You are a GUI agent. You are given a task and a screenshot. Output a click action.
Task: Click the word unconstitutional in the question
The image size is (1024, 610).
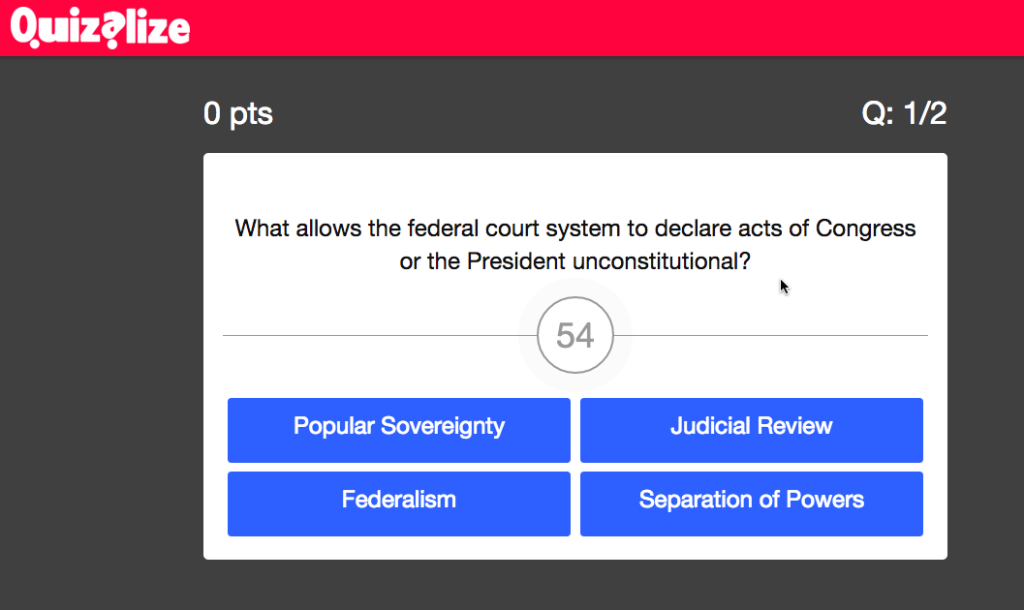click(x=662, y=261)
